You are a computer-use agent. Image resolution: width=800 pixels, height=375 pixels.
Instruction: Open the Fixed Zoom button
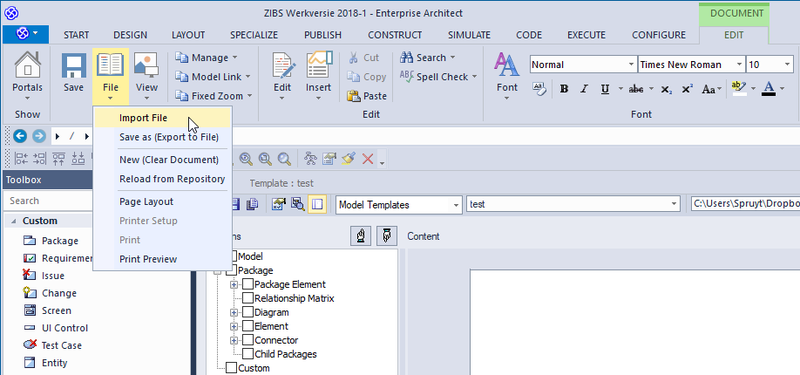coord(214,96)
